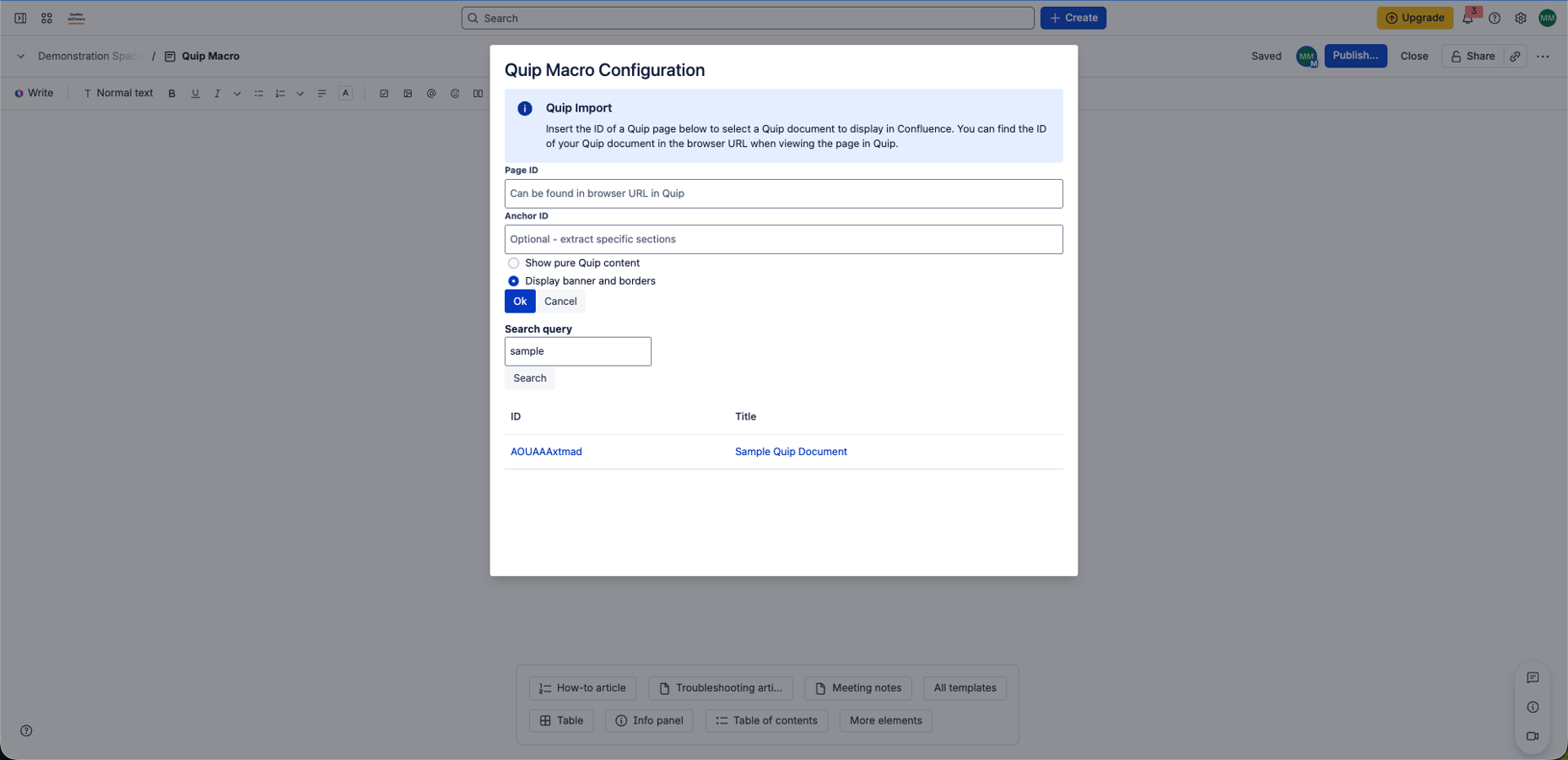Image resolution: width=1568 pixels, height=760 pixels.
Task: Open More elements
Action: click(x=885, y=721)
